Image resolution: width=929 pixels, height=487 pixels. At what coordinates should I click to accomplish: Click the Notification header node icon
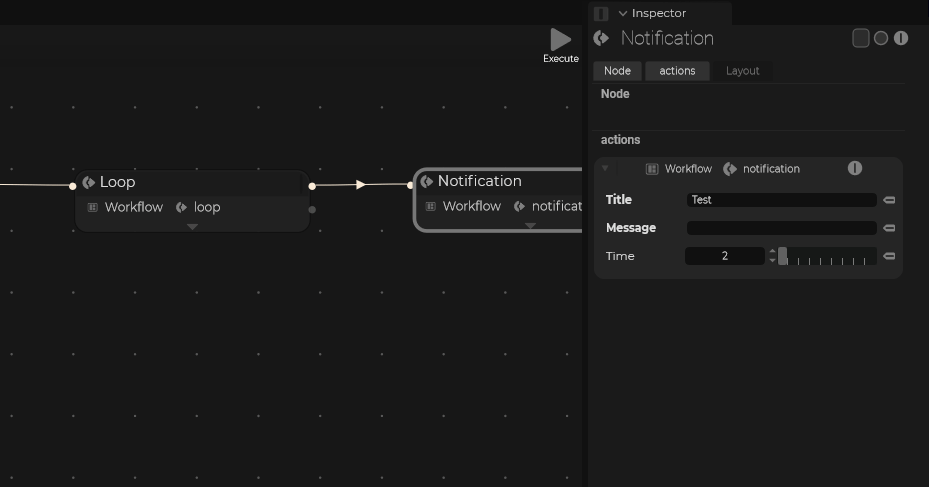(601, 38)
